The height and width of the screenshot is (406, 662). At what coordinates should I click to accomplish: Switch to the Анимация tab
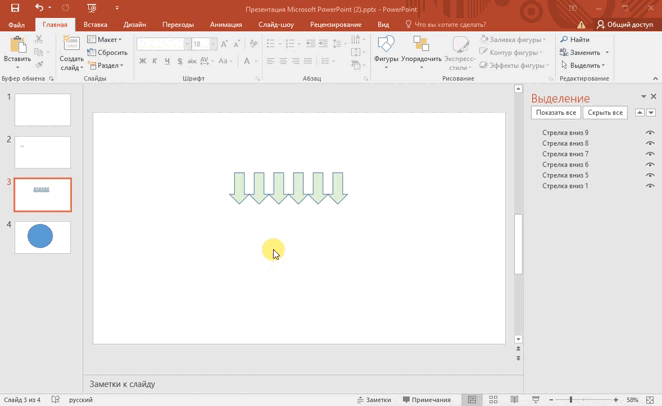pyautogui.click(x=226, y=24)
